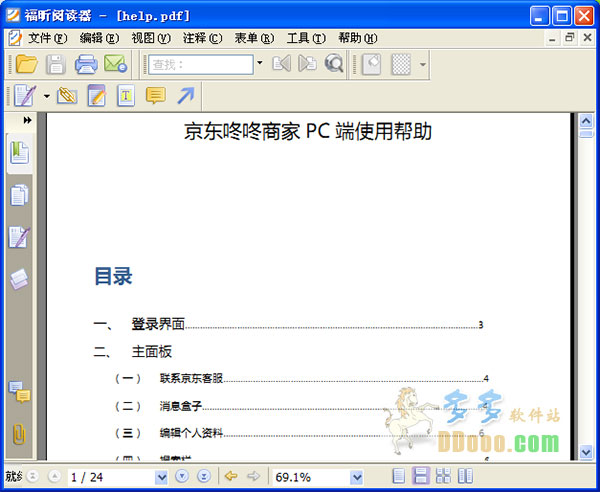Open a file with the folder icon
This screenshot has width=600, height=492.
tap(26, 64)
